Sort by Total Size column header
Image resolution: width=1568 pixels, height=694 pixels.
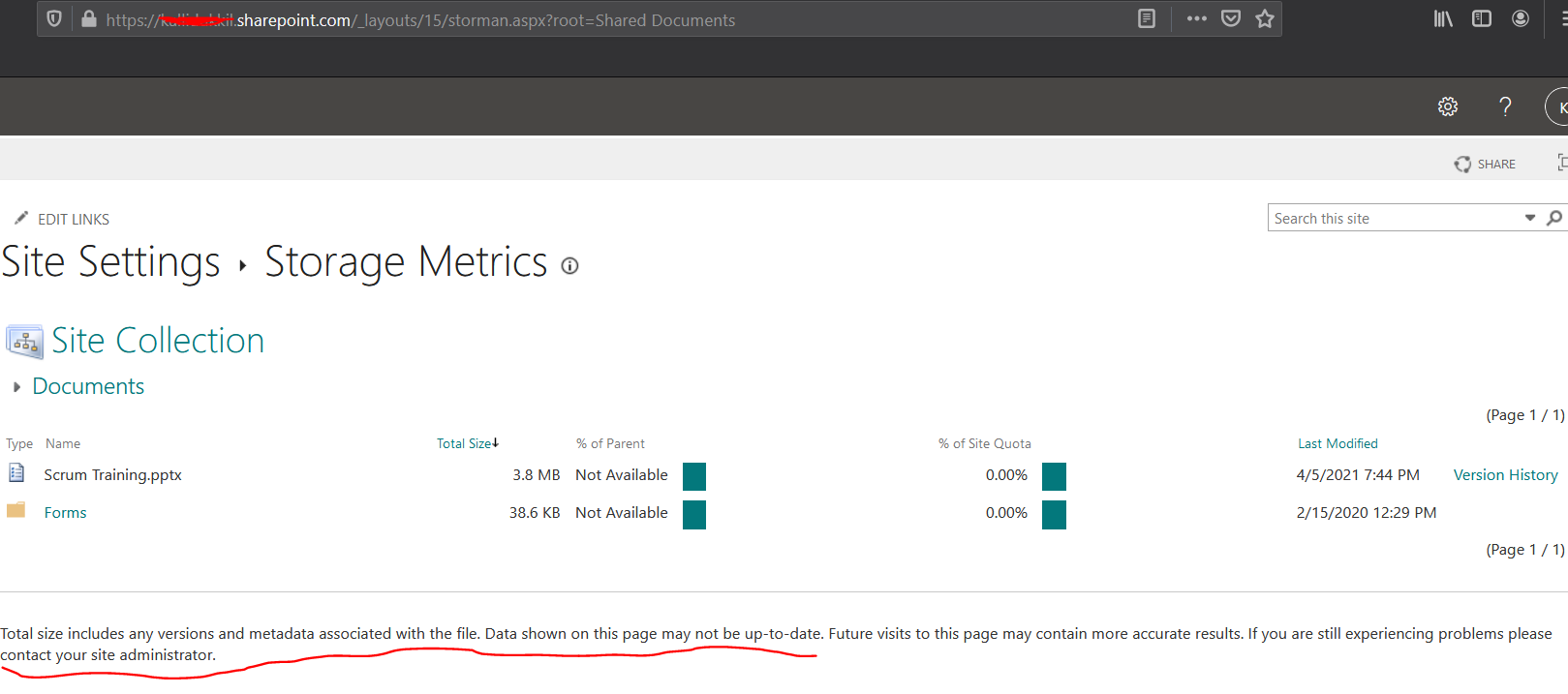pos(468,443)
